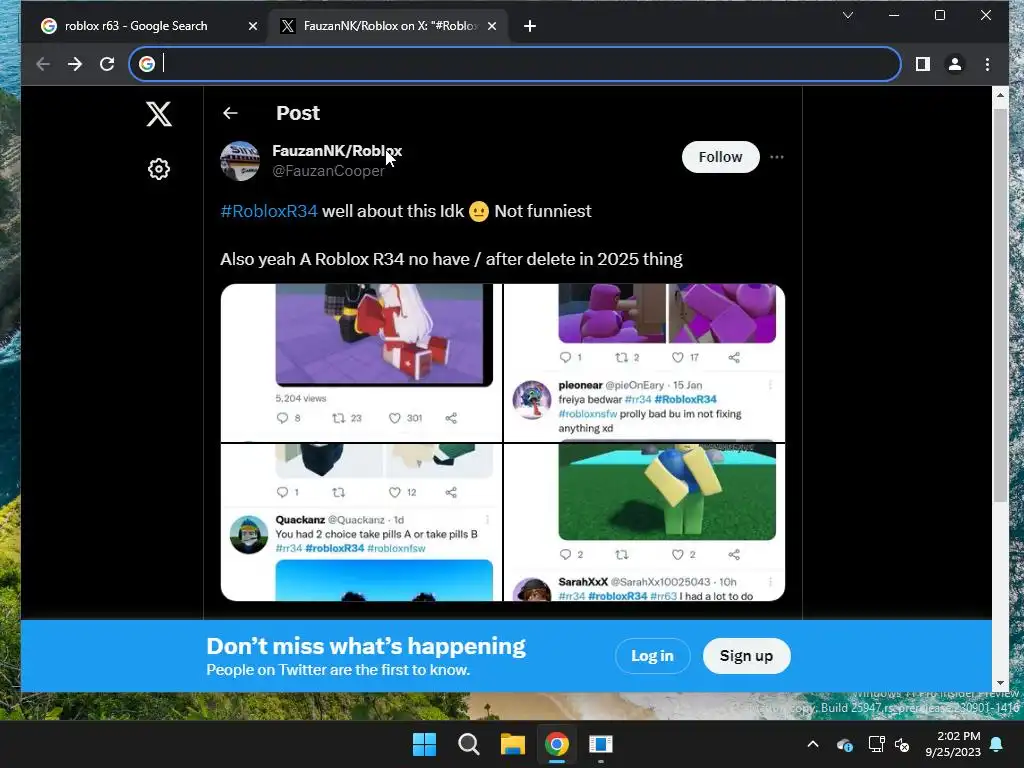Open the X home logo

pos(159,114)
